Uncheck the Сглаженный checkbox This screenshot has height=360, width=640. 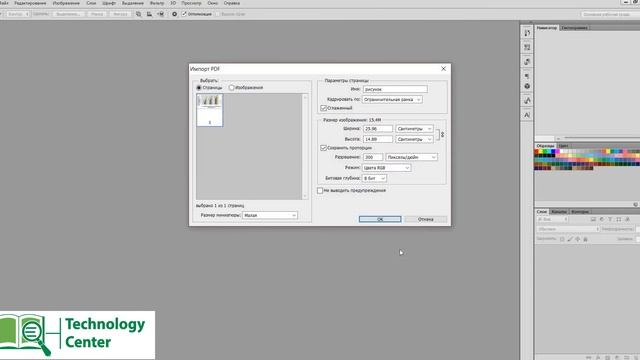(323, 108)
